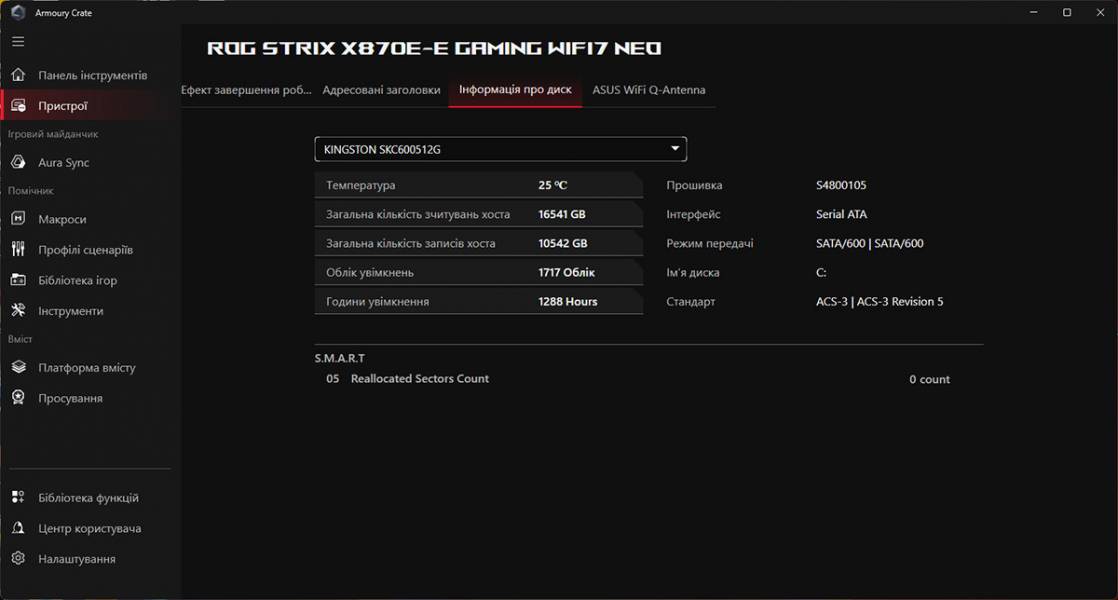This screenshot has width=1118, height=600.
Task: Click the Температура label
Action: (360, 185)
